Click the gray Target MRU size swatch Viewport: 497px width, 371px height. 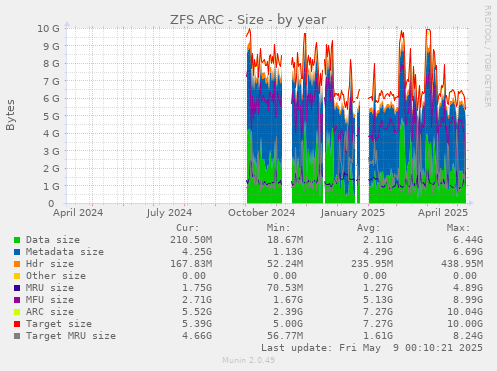pos(17,336)
